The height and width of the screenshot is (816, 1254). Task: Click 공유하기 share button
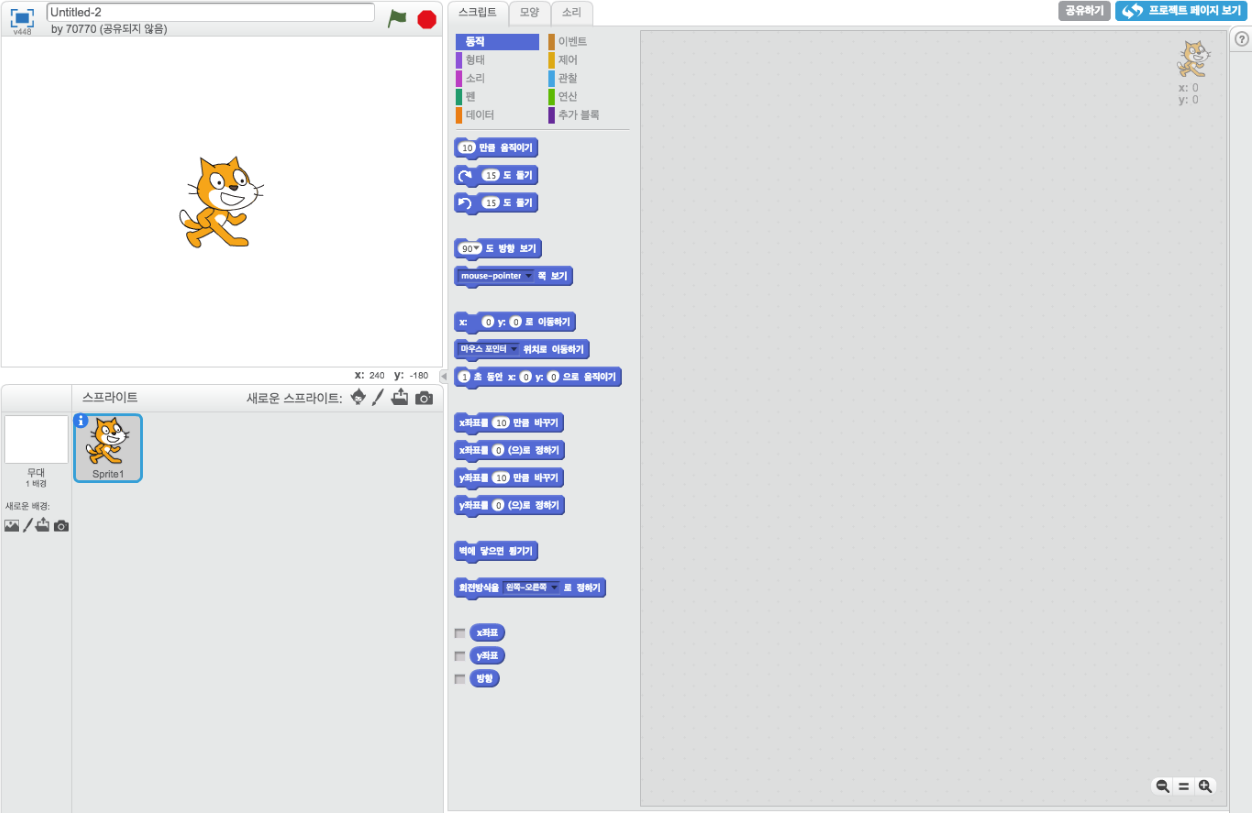coord(1084,11)
